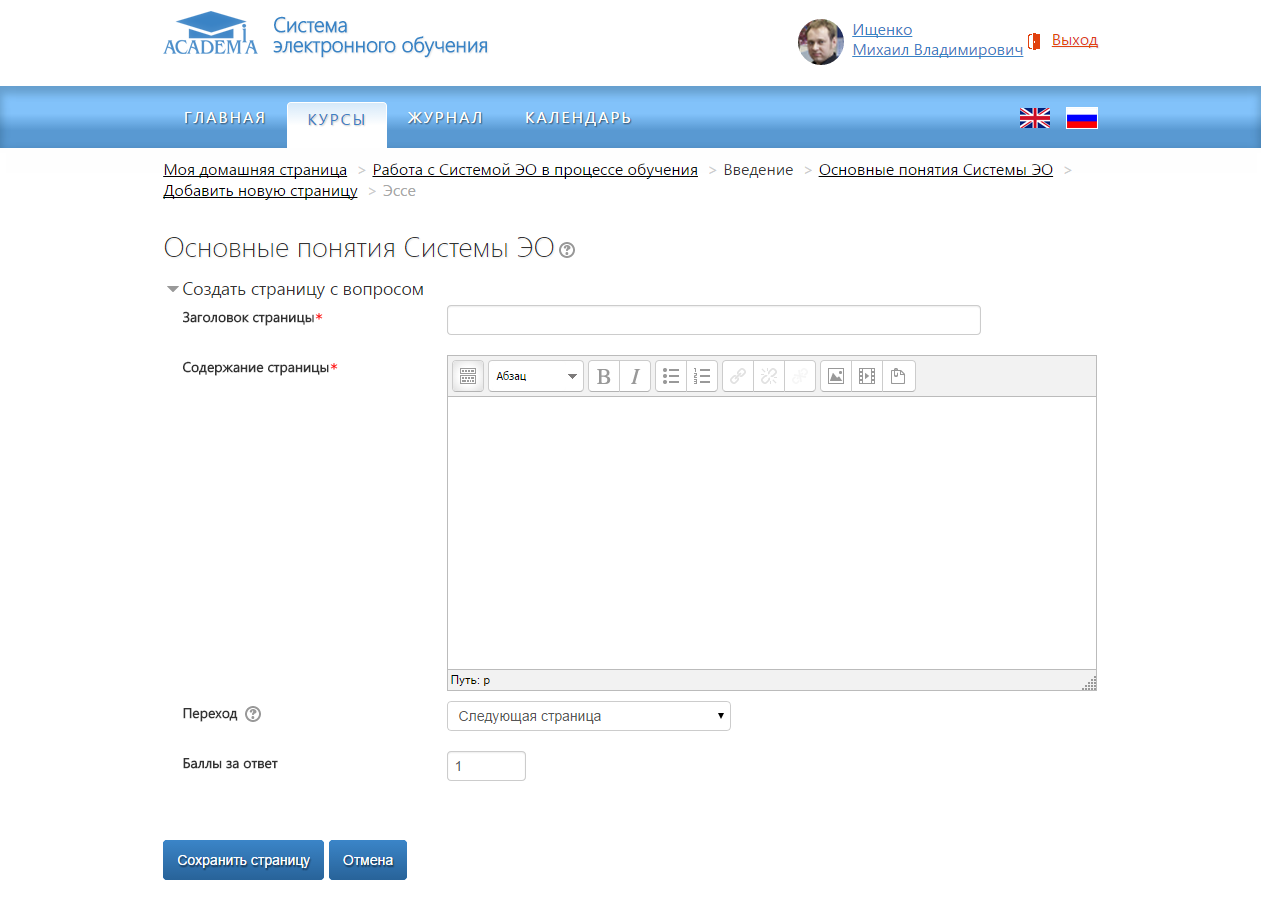Collapse the Создать страницу с вопросом section
This screenshot has height=897, width=1261.
(173, 290)
